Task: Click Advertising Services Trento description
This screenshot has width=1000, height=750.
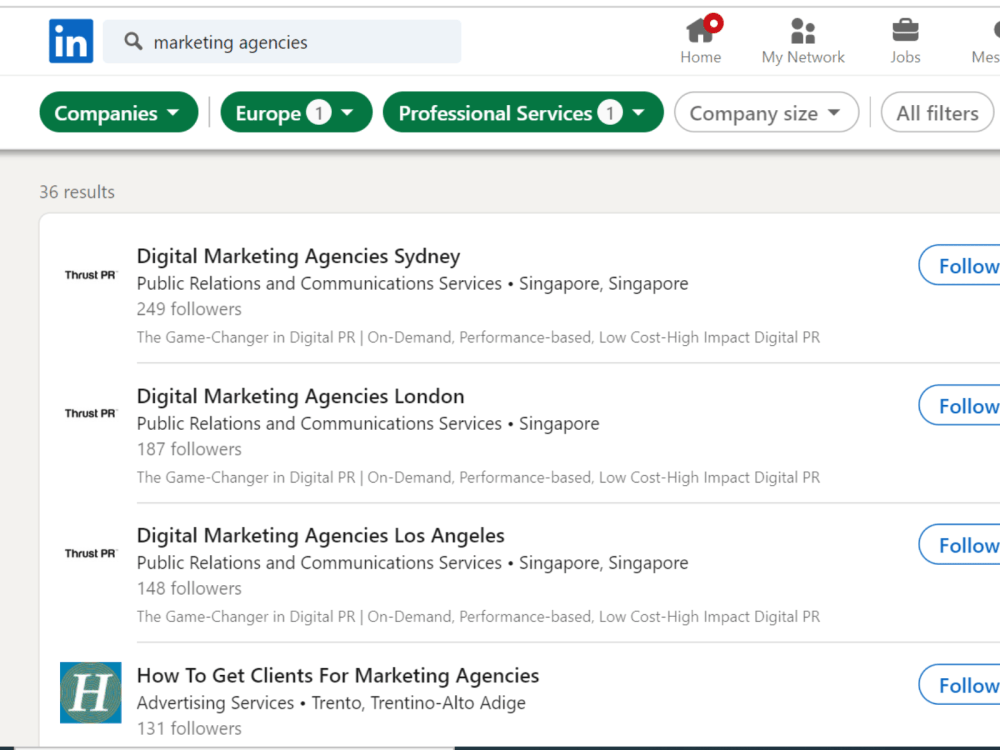Action: click(331, 703)
